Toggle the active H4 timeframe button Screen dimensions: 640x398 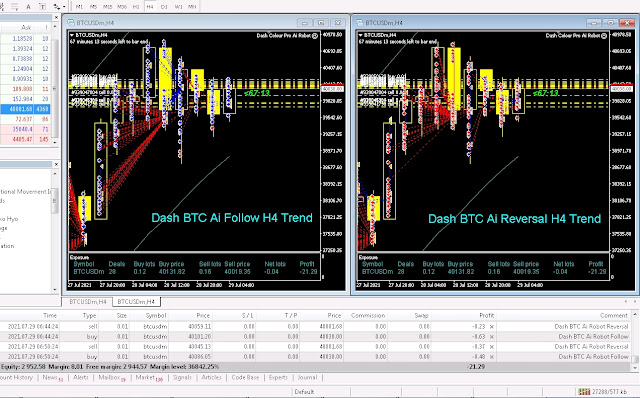[150, 7]
